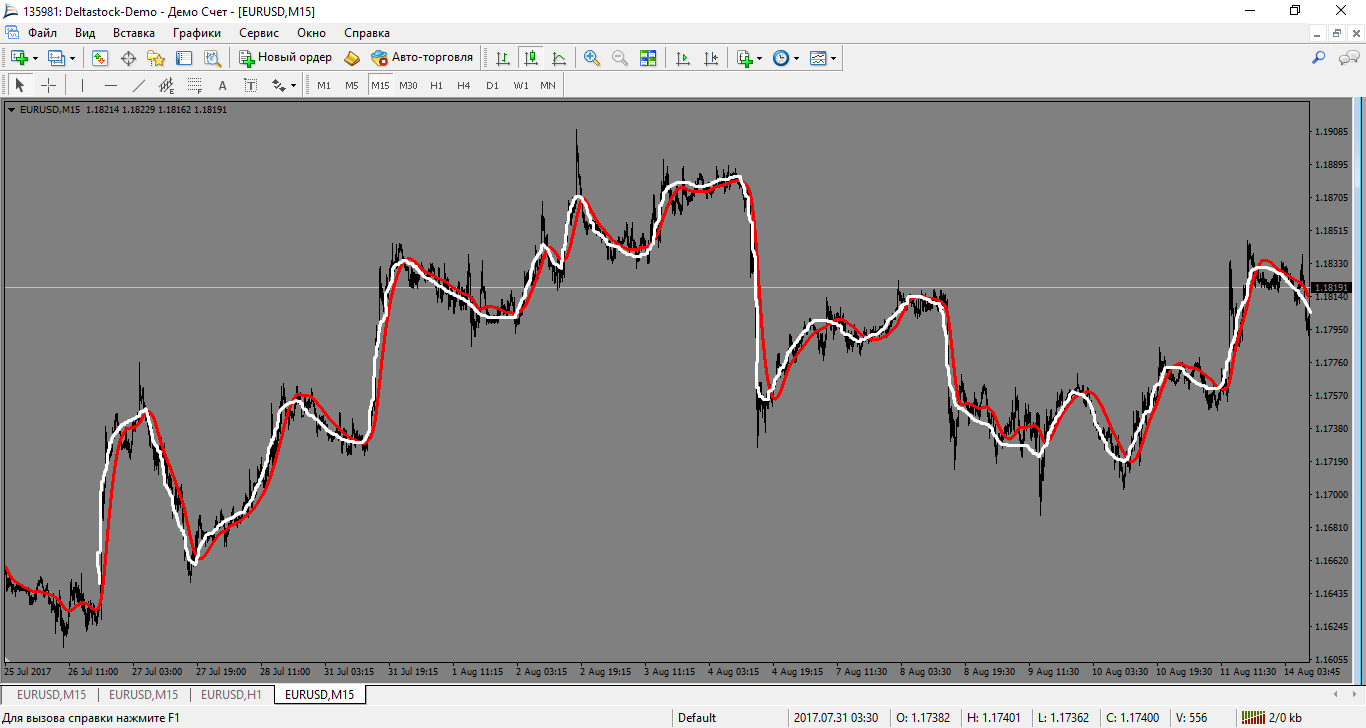The image size is (1366, 728).
Task: Switch to Line Chart display
Action: [559, 58]
